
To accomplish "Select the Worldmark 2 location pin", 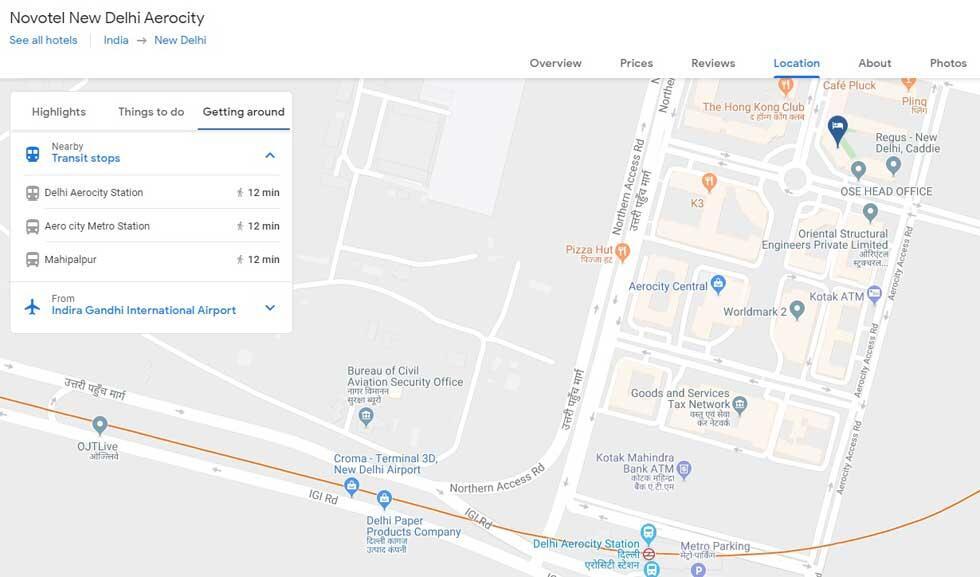I will 797,311.
